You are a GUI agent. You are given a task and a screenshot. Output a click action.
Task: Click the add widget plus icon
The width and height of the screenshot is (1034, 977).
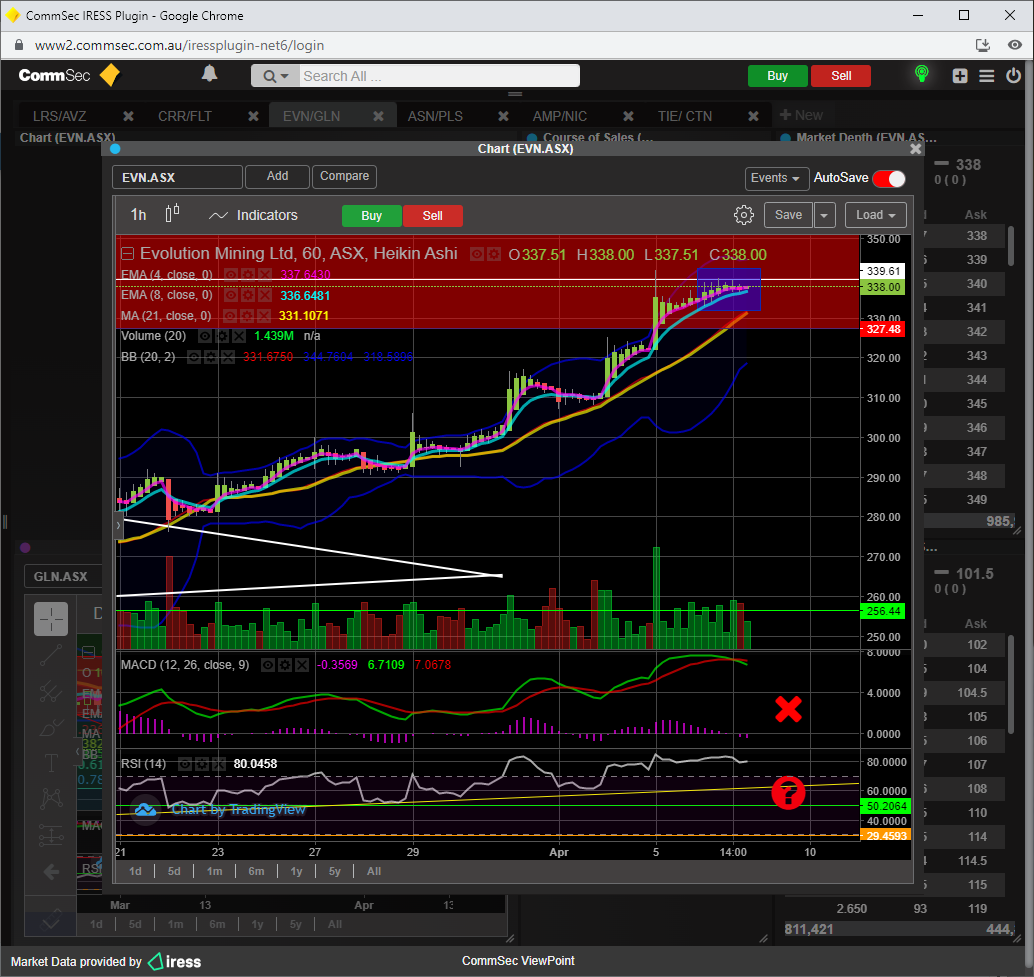click(x=960, y=76)
